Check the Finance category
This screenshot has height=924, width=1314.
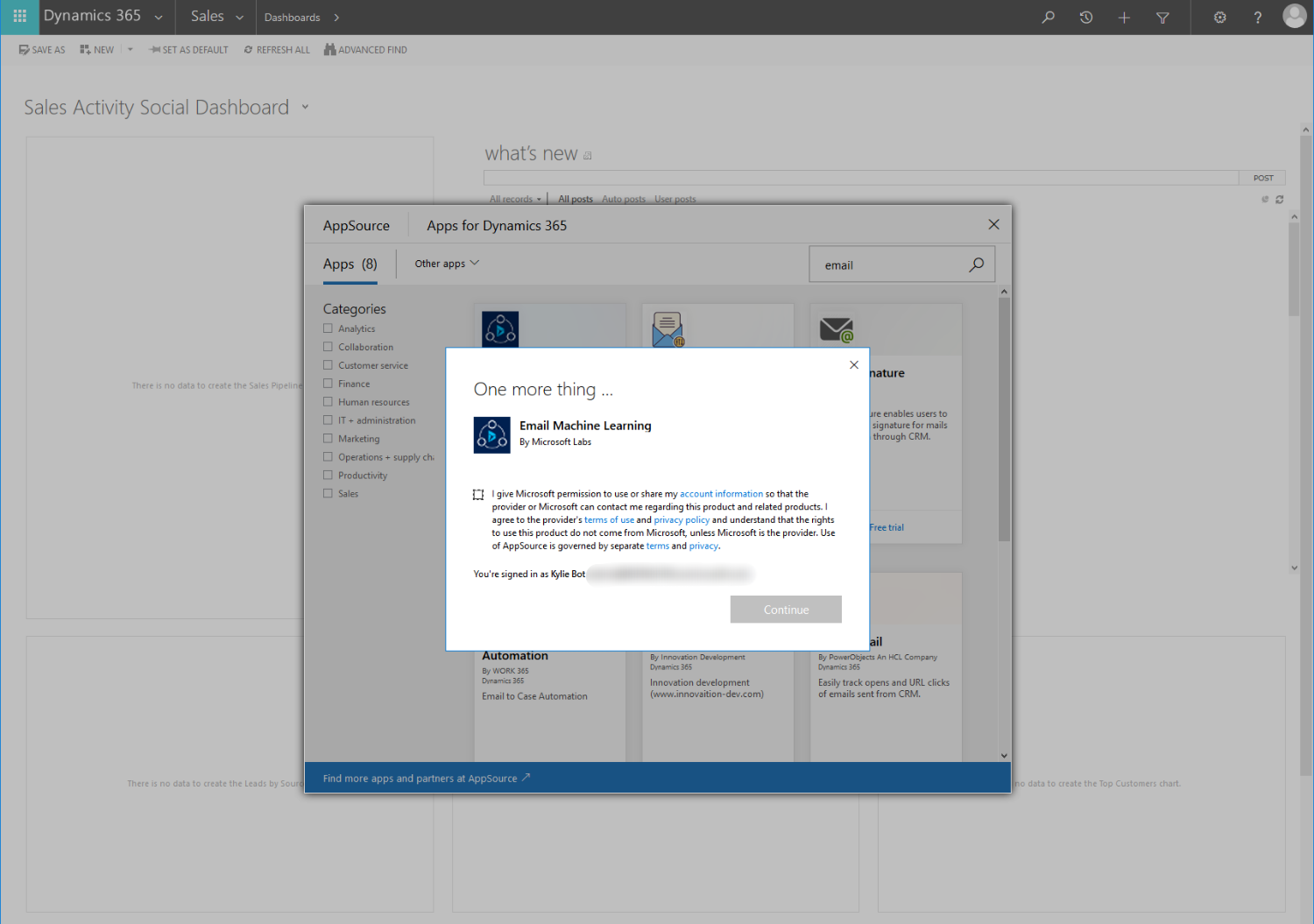click(x=328, y=384)
